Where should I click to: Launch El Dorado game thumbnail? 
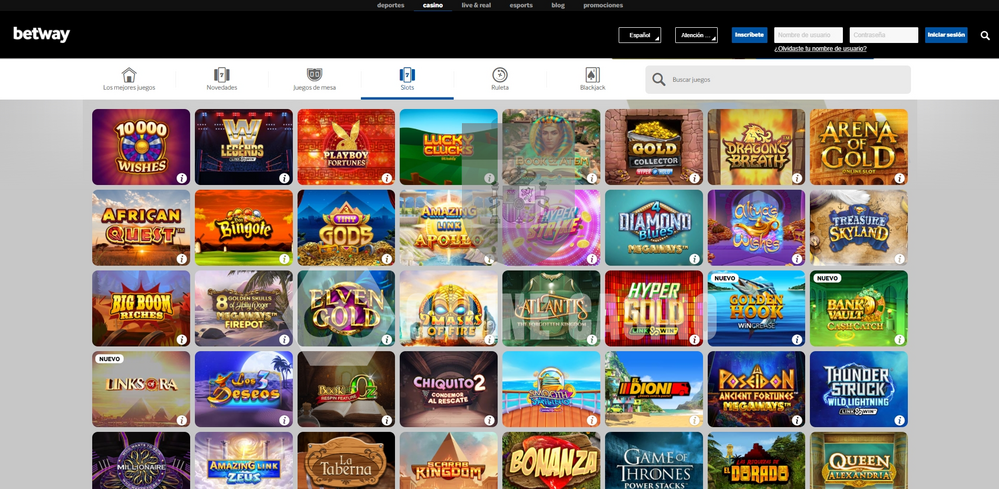pyautogui.click(x=756, y=461)
